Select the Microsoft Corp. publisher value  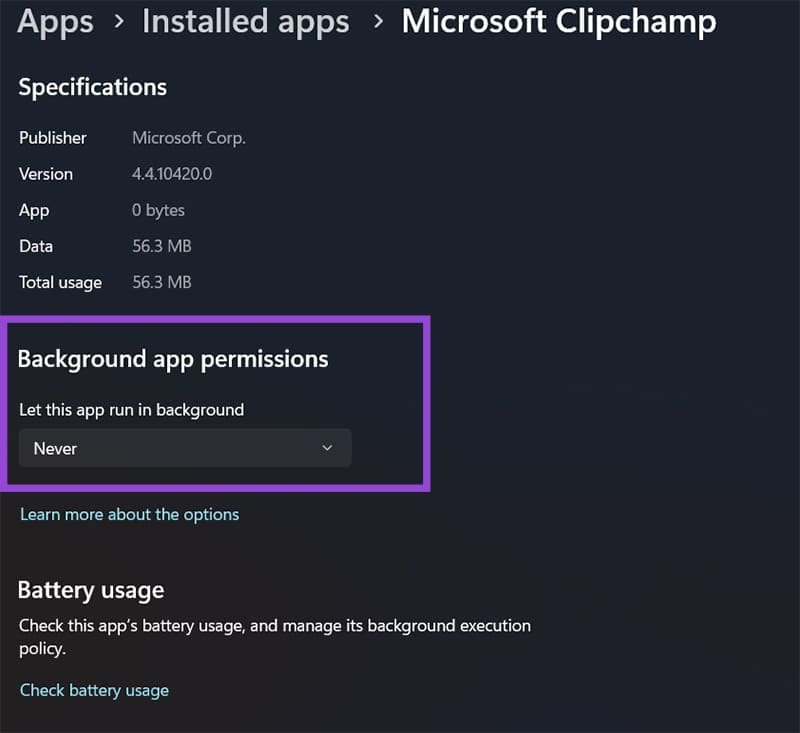(189, 138)
